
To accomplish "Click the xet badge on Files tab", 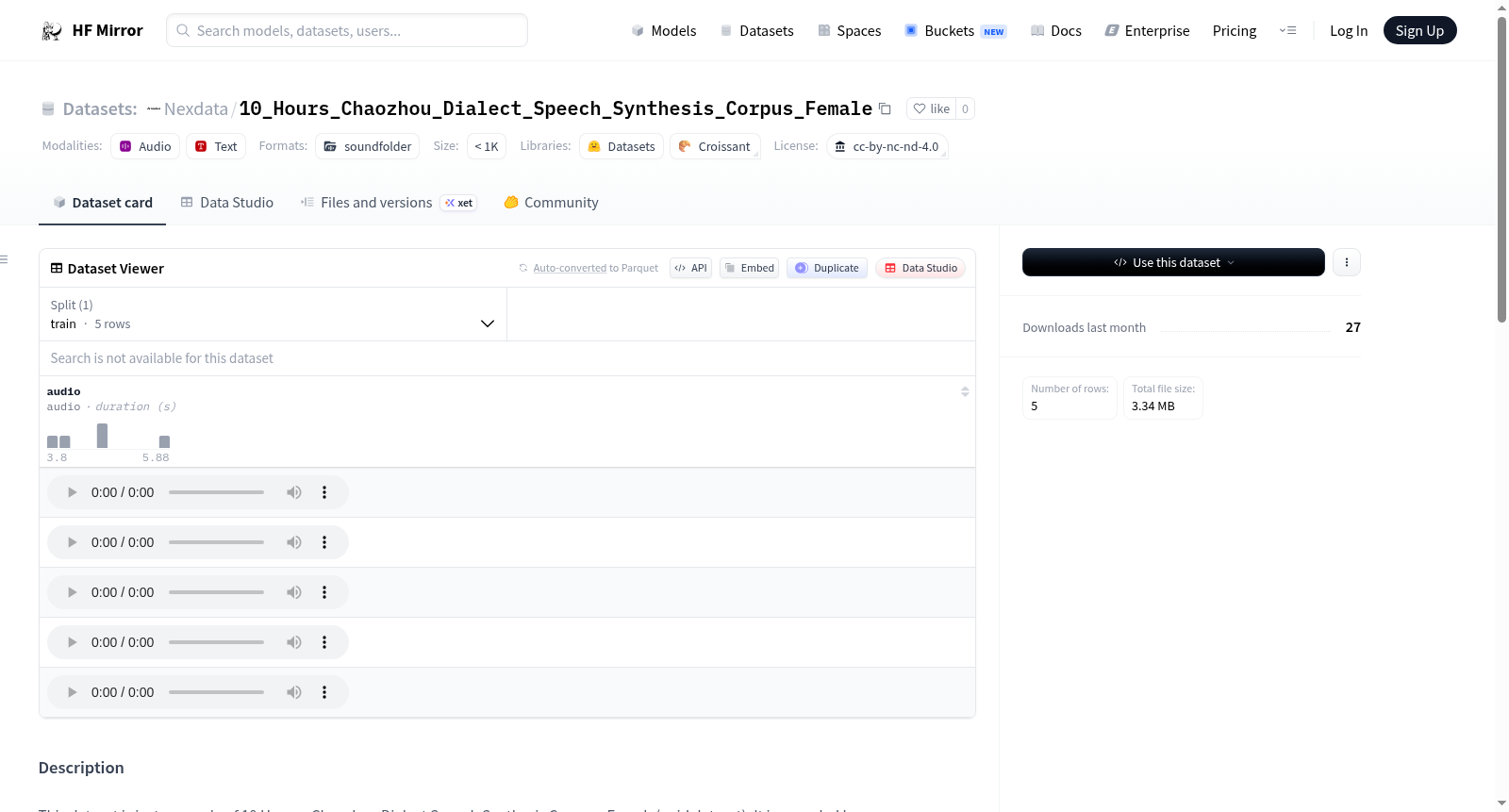I will pos(459,203).
